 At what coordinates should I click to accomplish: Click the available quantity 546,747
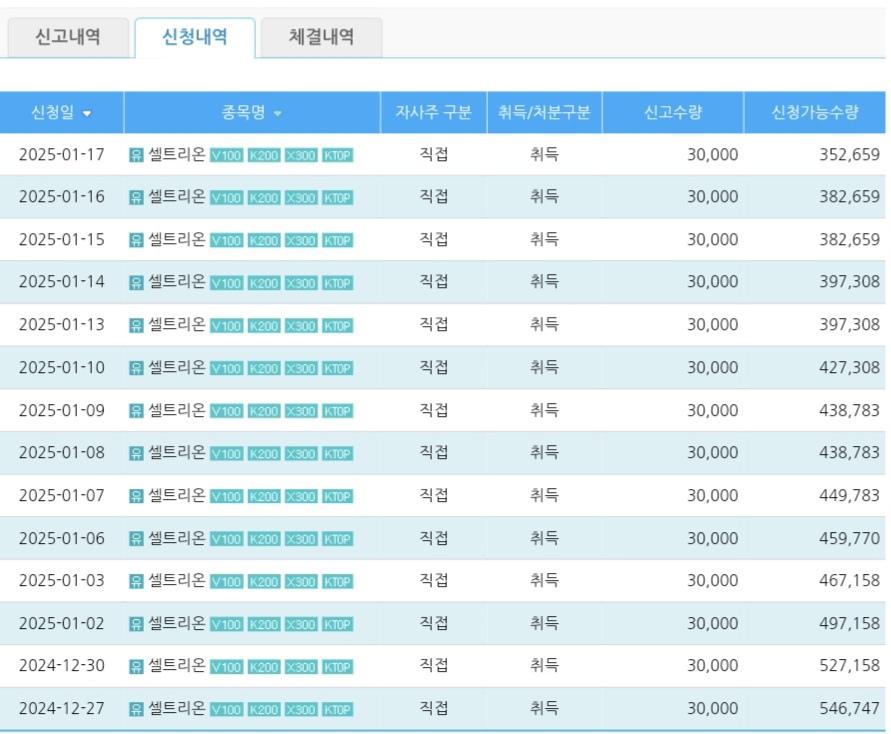(850, 708)
